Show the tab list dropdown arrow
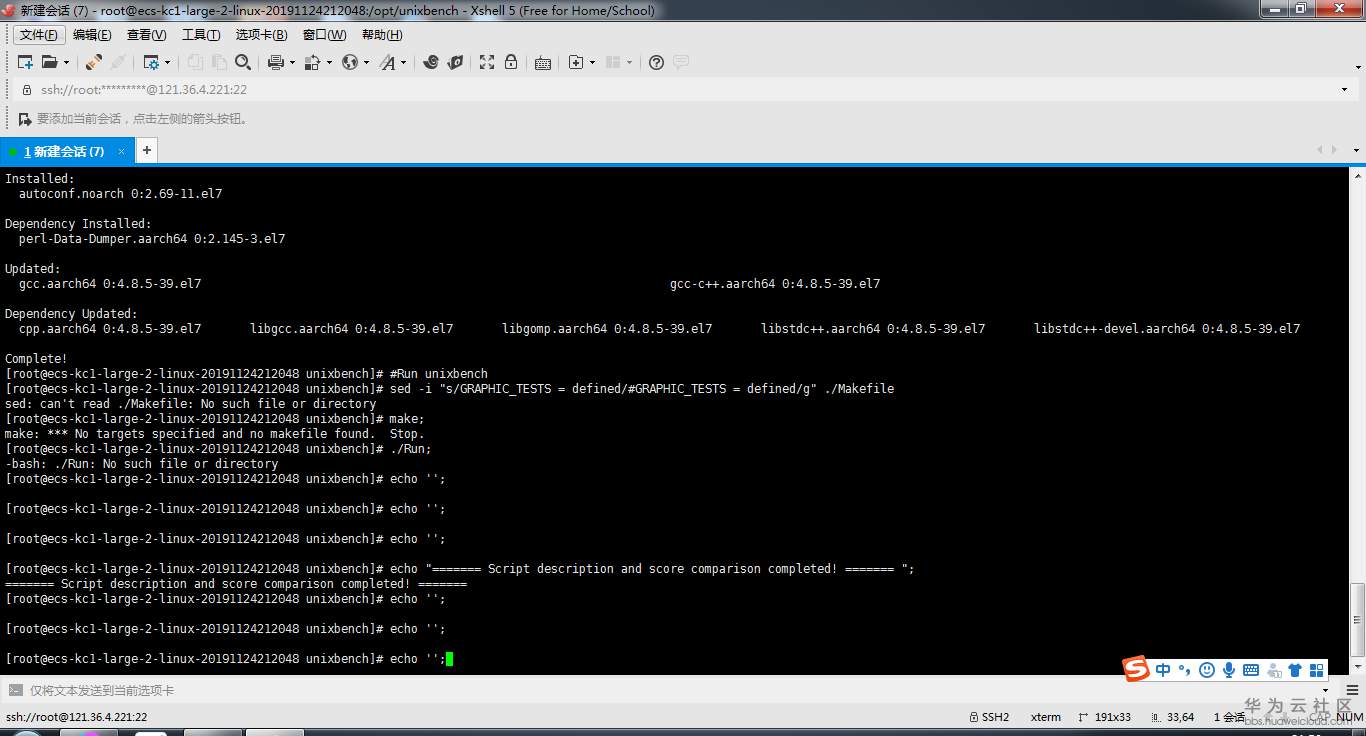The height and width of the screenshot is (736, 1366). [x=1356, y=150]
